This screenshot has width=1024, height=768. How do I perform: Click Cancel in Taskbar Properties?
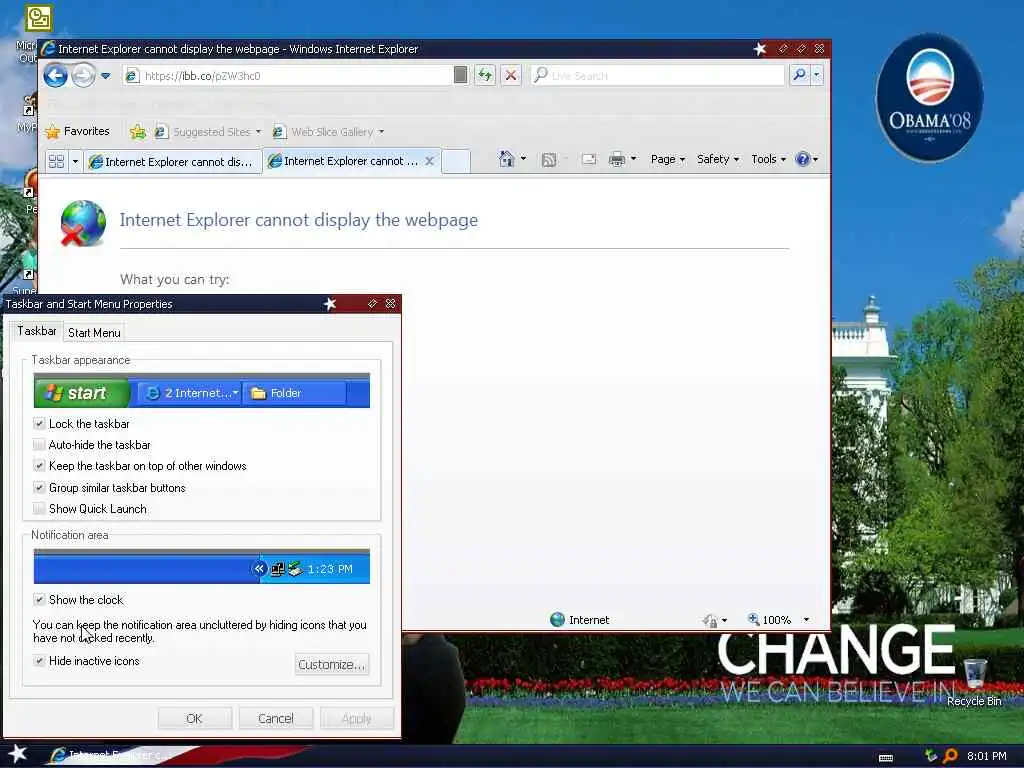(x=276, y=718)
